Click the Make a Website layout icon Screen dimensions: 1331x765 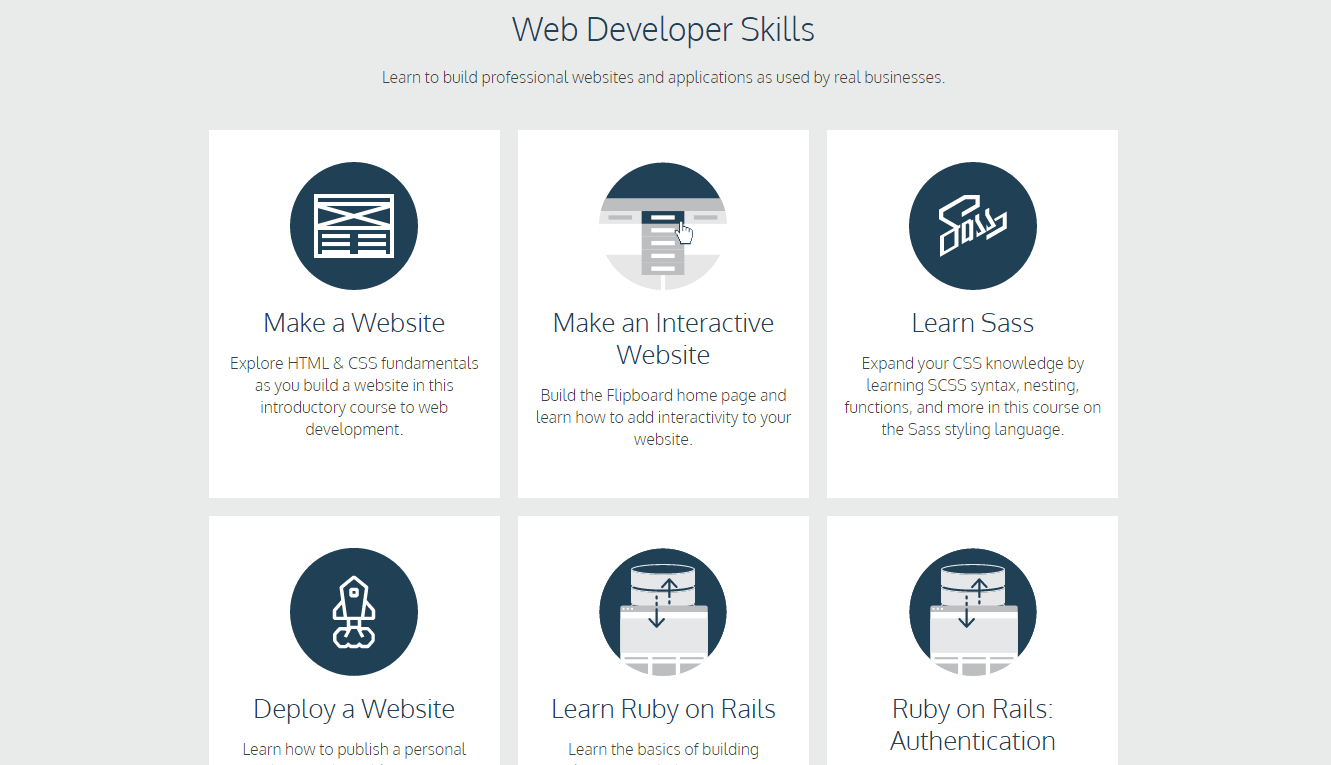(x=354, y=225)
